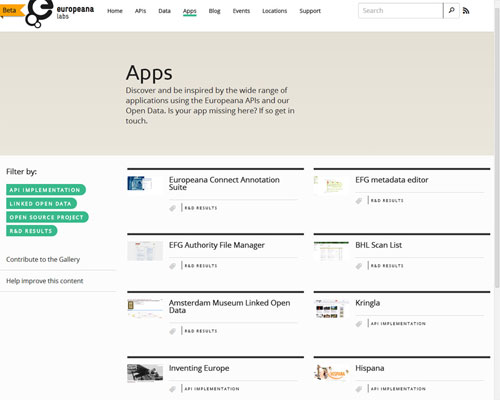This screenshot has width=500, height=400.
Task: Click tag icon under Kringla
Action: (x=359, y=324)
